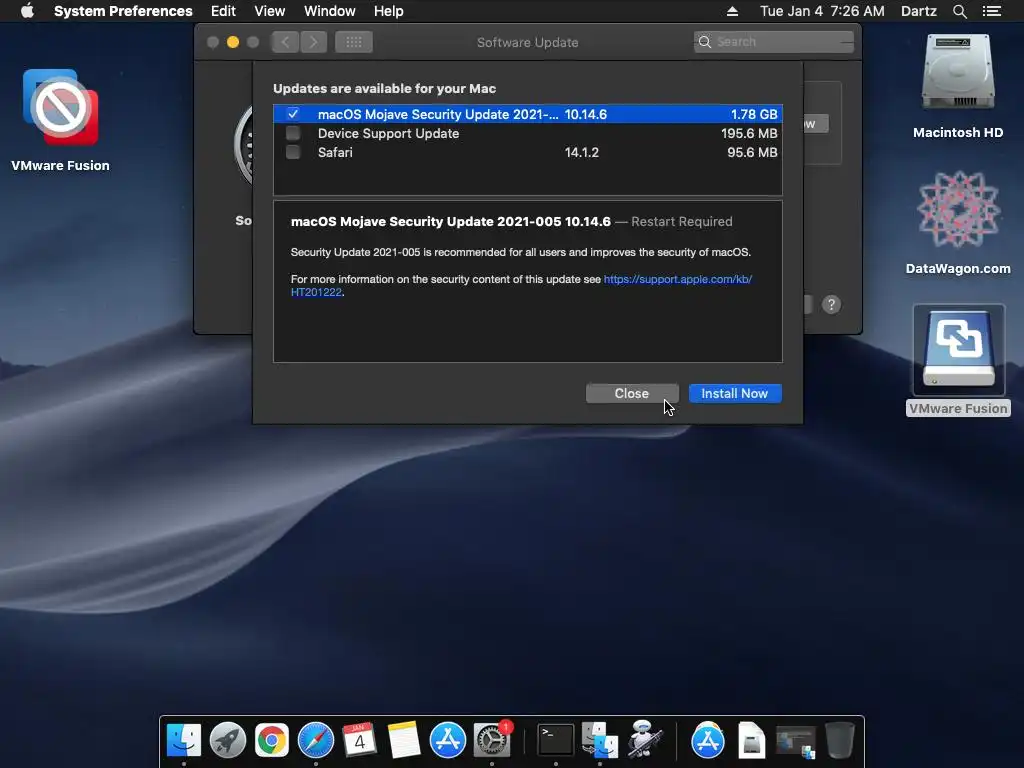Click Install Now button
This screenshot has width=1024, height=768.
tap(735, 393)
